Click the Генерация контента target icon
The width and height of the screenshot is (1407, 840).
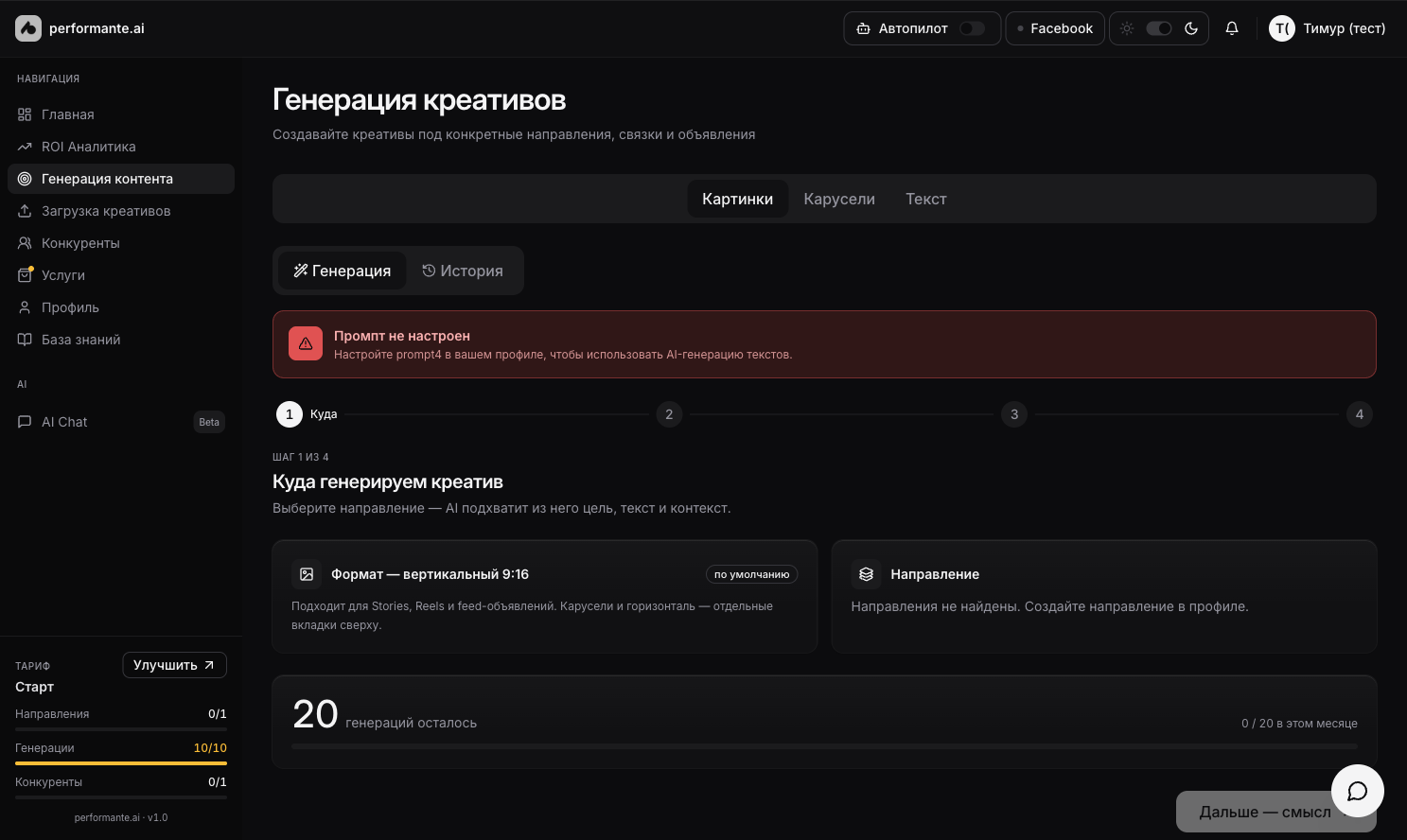tap(25, 179)
